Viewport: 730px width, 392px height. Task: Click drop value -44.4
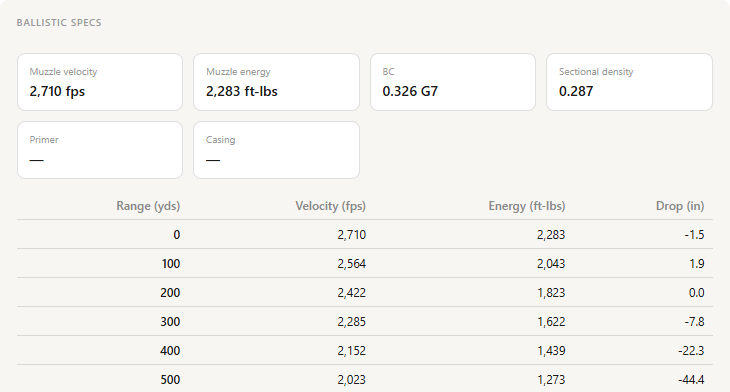coord(691,380)
